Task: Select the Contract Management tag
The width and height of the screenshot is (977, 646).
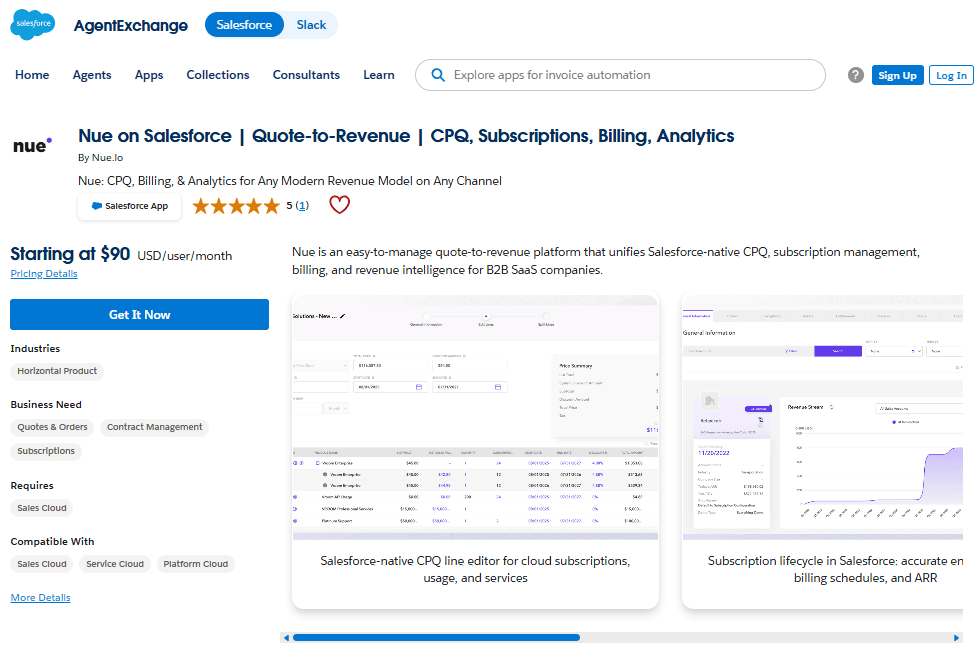Action: click(x=155, y=427)
